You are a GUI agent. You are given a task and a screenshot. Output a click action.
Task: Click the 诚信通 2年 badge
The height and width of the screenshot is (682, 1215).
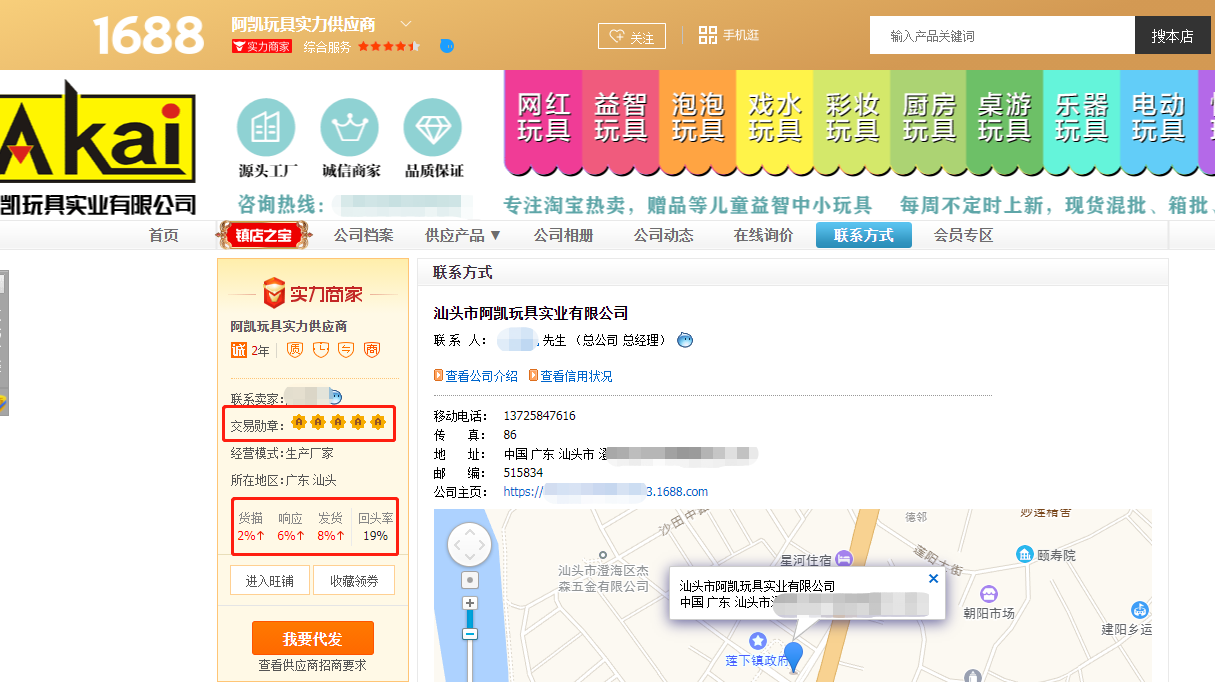[251, 350]
